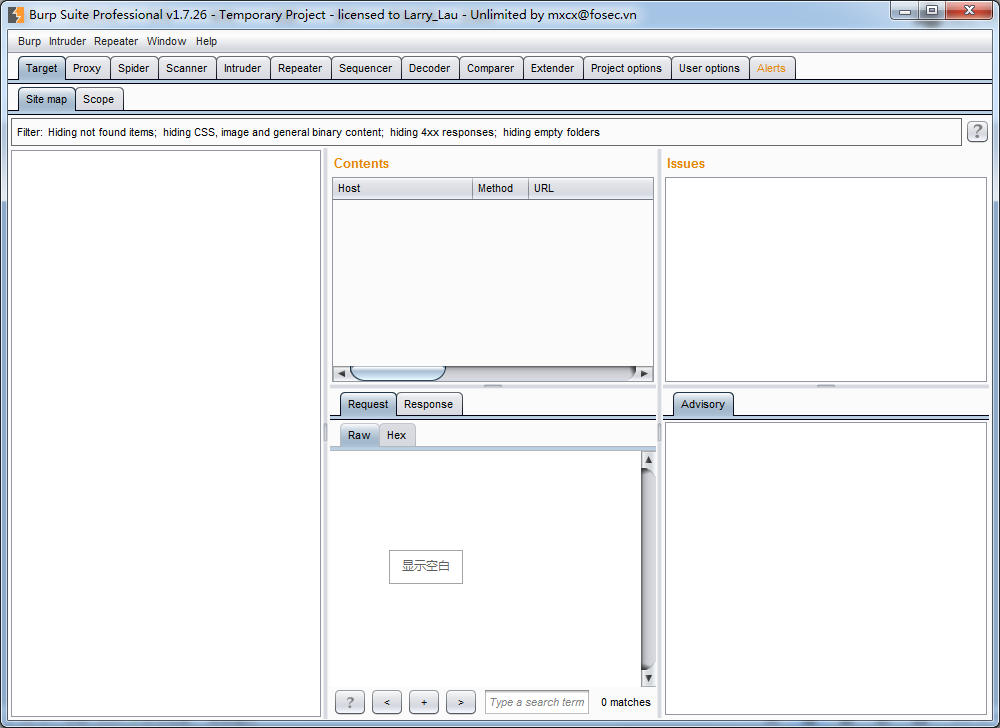This screenshot has width=1000, height=728.
Task: Click the Issues heading
Action: (686, 163)
